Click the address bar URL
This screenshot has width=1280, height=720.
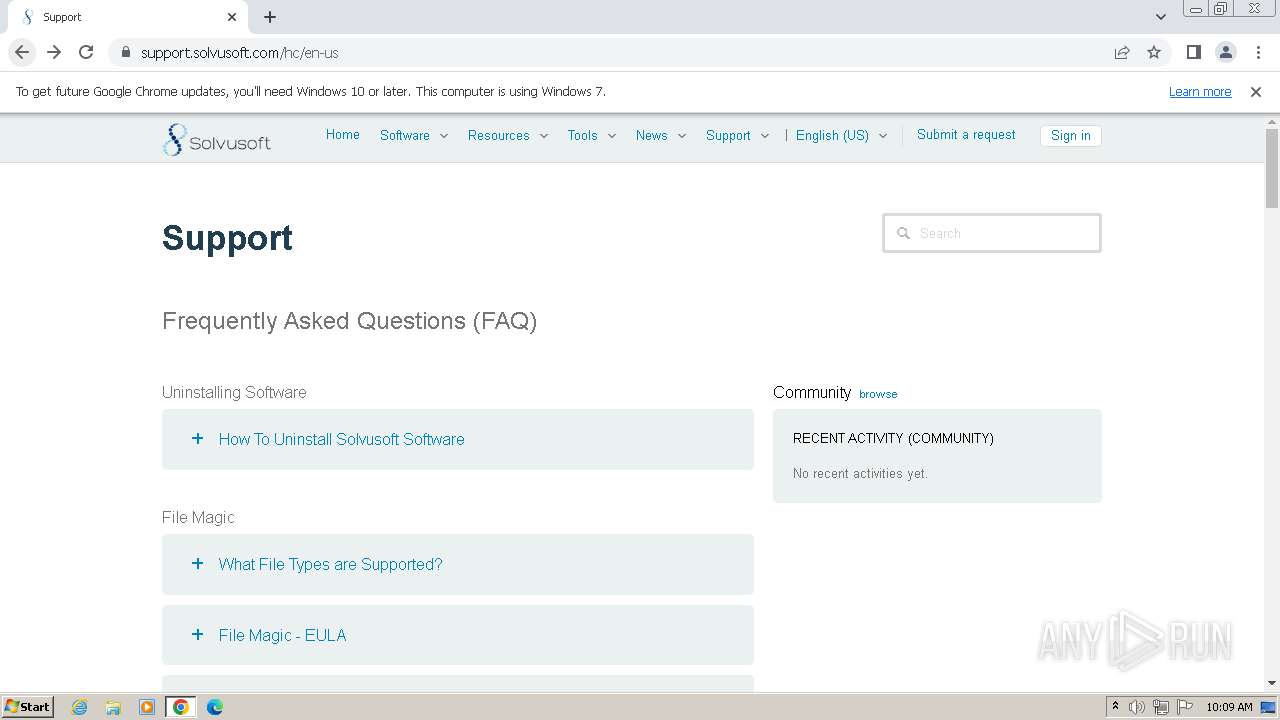[239, 52]
